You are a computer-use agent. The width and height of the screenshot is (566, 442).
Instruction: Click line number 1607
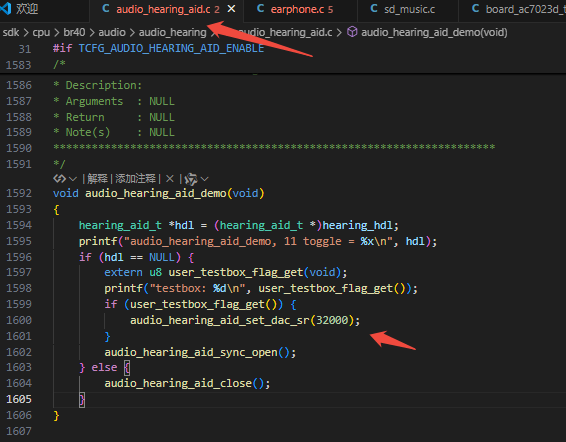[x=19, y=431]
